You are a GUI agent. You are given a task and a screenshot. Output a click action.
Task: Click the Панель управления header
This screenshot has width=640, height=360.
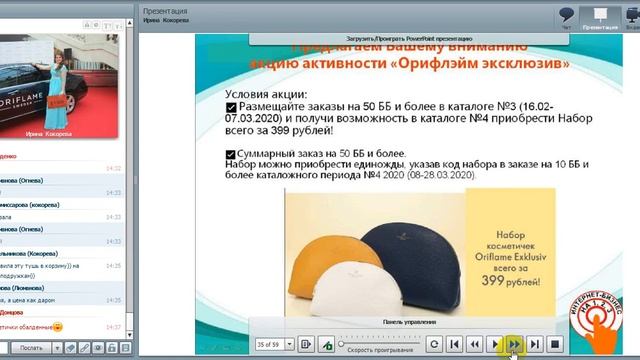click(x=409, y=322)
